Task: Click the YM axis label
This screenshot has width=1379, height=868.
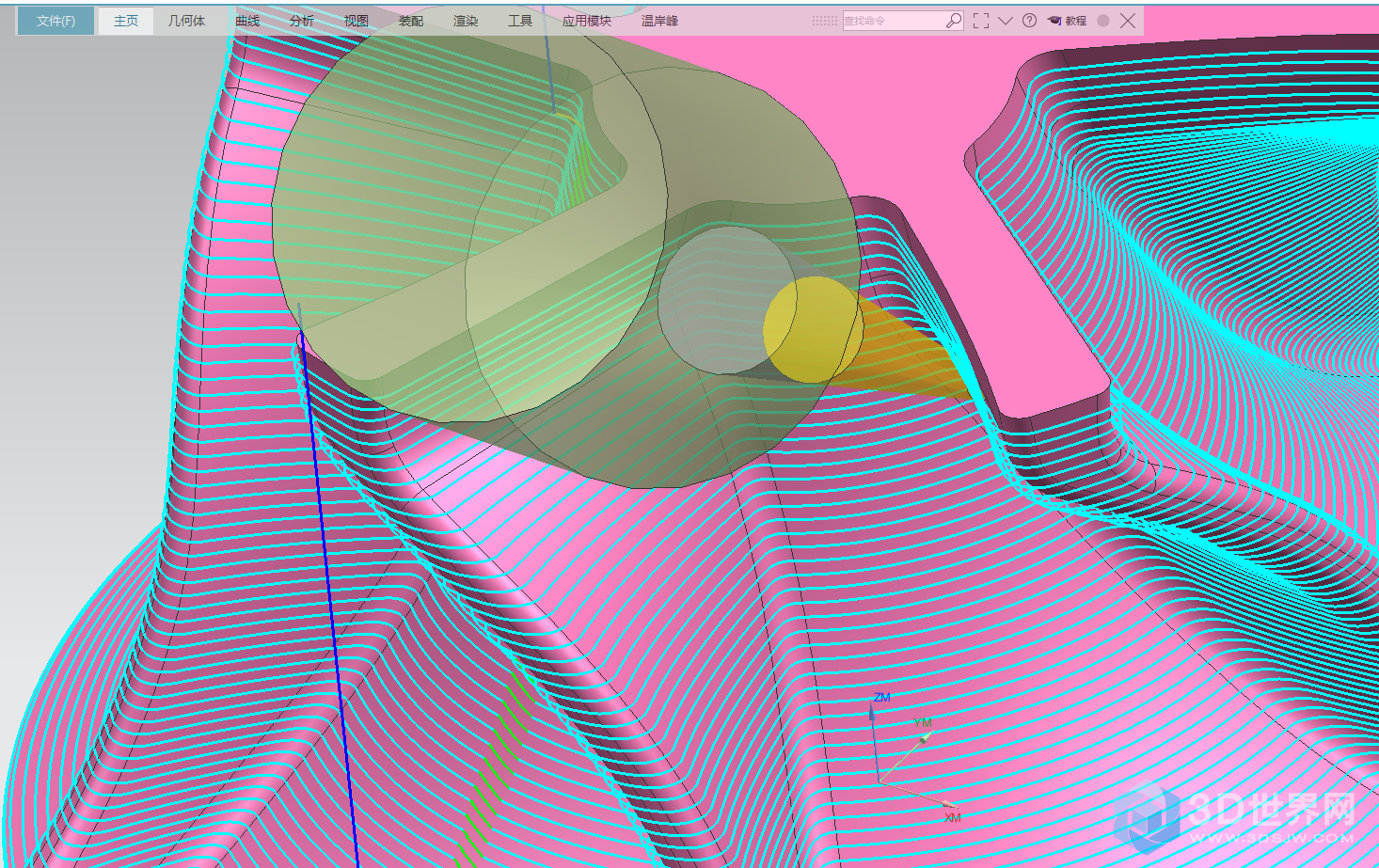Action: click(x=923, y=722)
